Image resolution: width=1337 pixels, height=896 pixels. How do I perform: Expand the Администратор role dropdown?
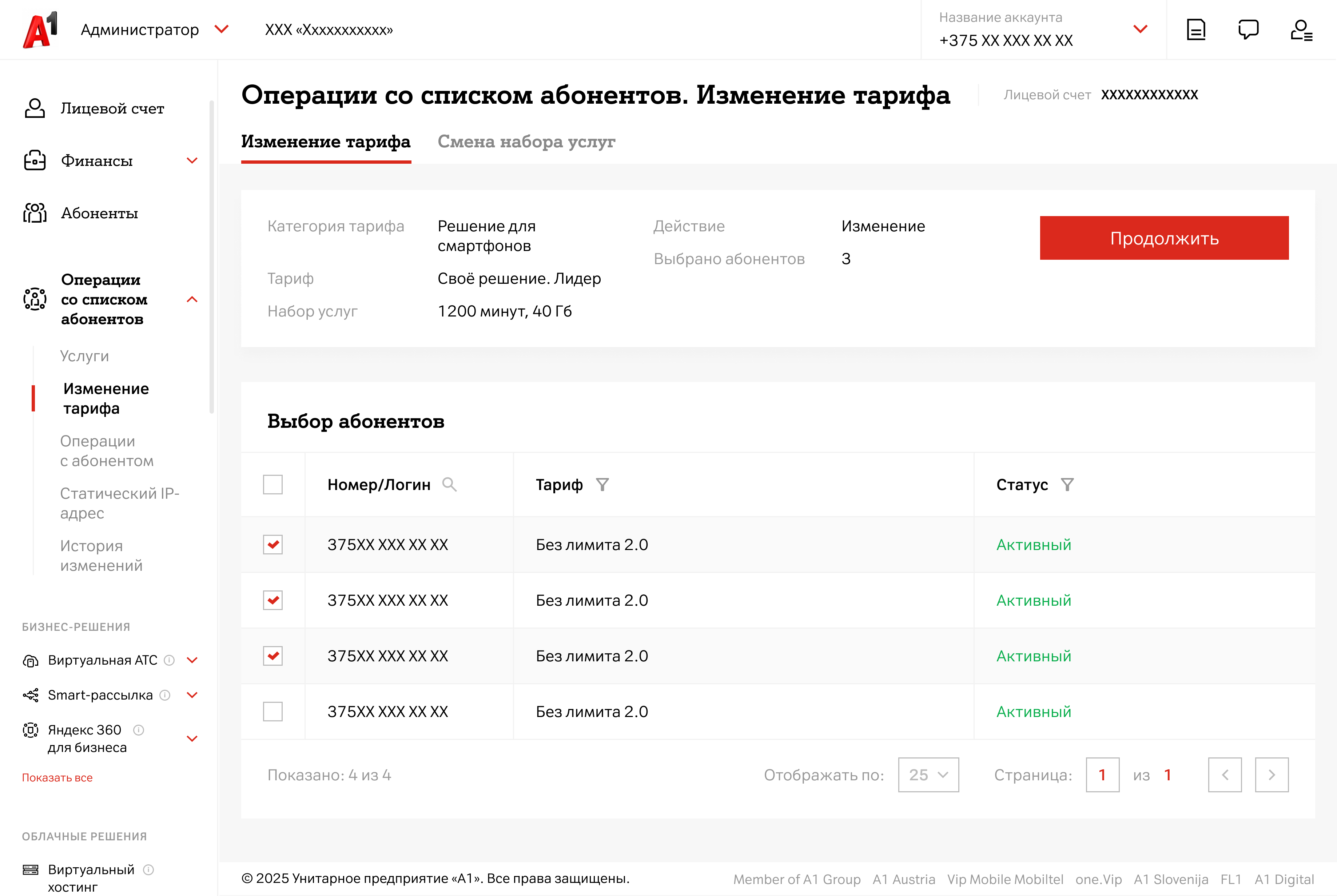tap(221, 29)
